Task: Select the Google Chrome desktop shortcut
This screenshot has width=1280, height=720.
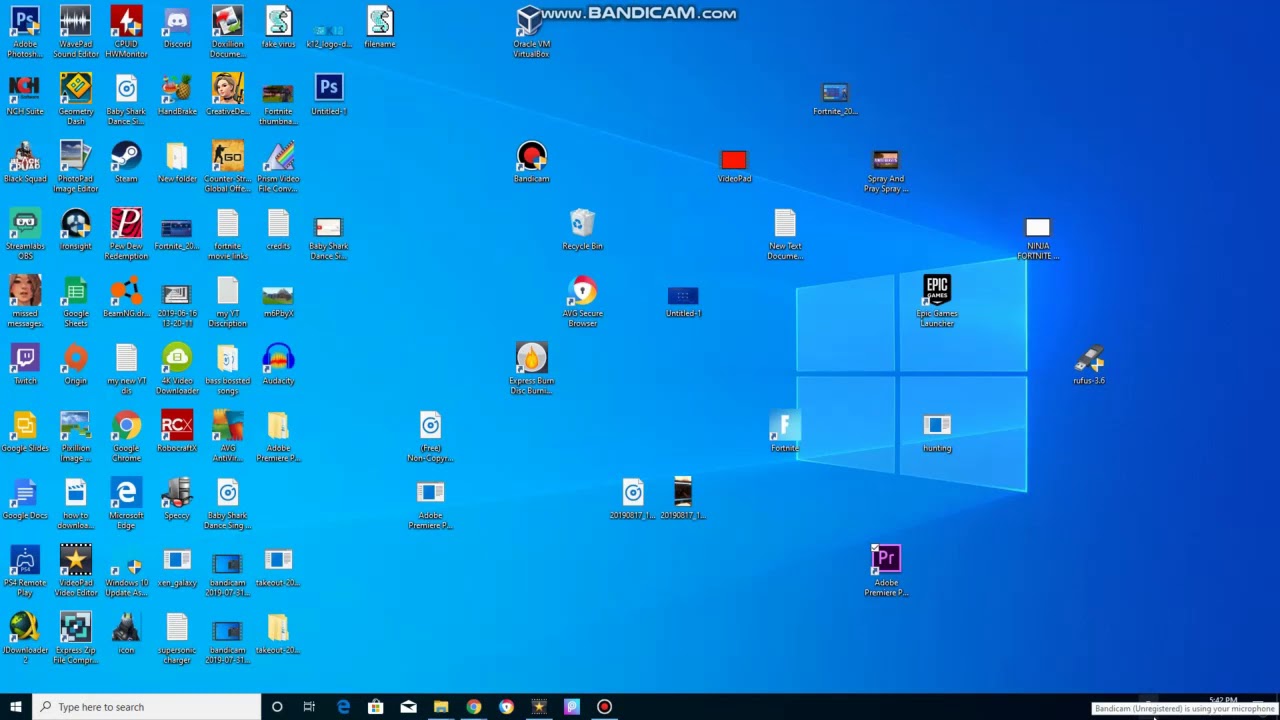Action: click(x=126, y=435)
